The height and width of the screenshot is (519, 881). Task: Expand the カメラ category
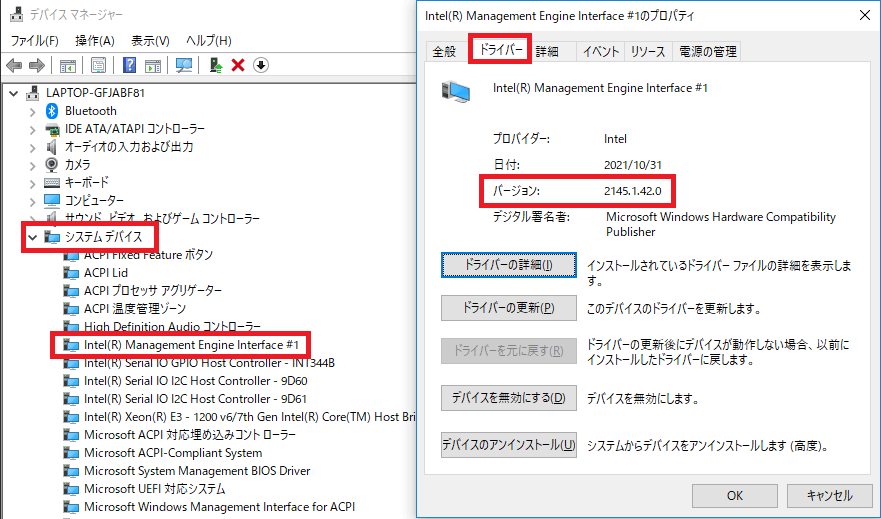tap(33, 166)
